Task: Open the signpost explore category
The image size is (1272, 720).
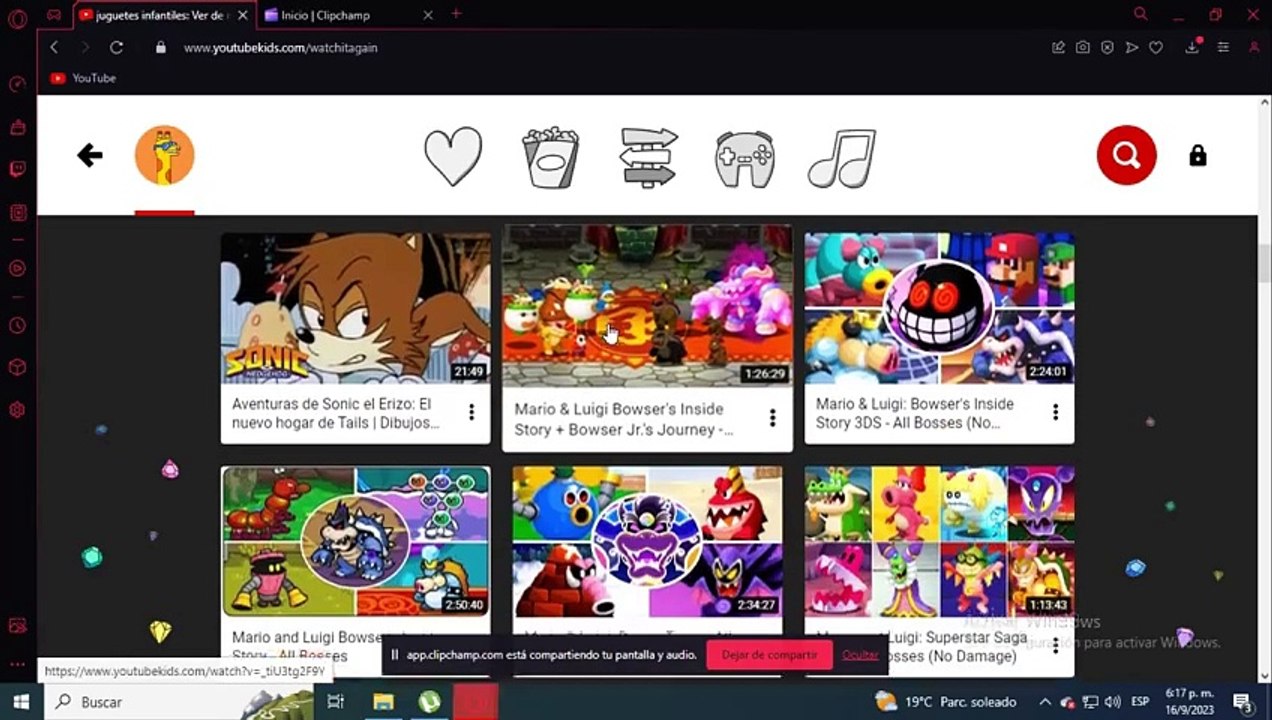Action: click(649, 157)
